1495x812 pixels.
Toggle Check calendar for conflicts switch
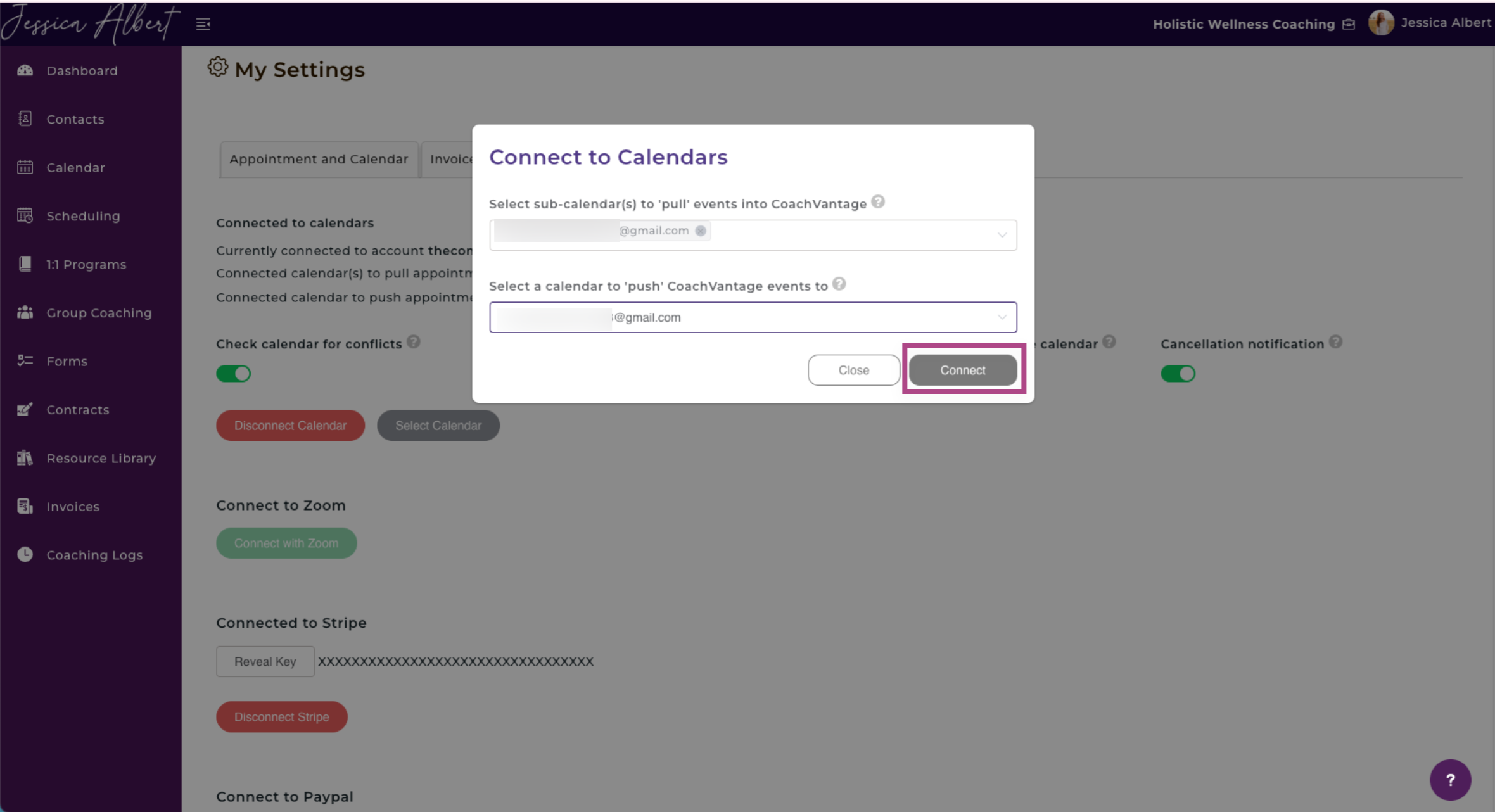(233, 373)
